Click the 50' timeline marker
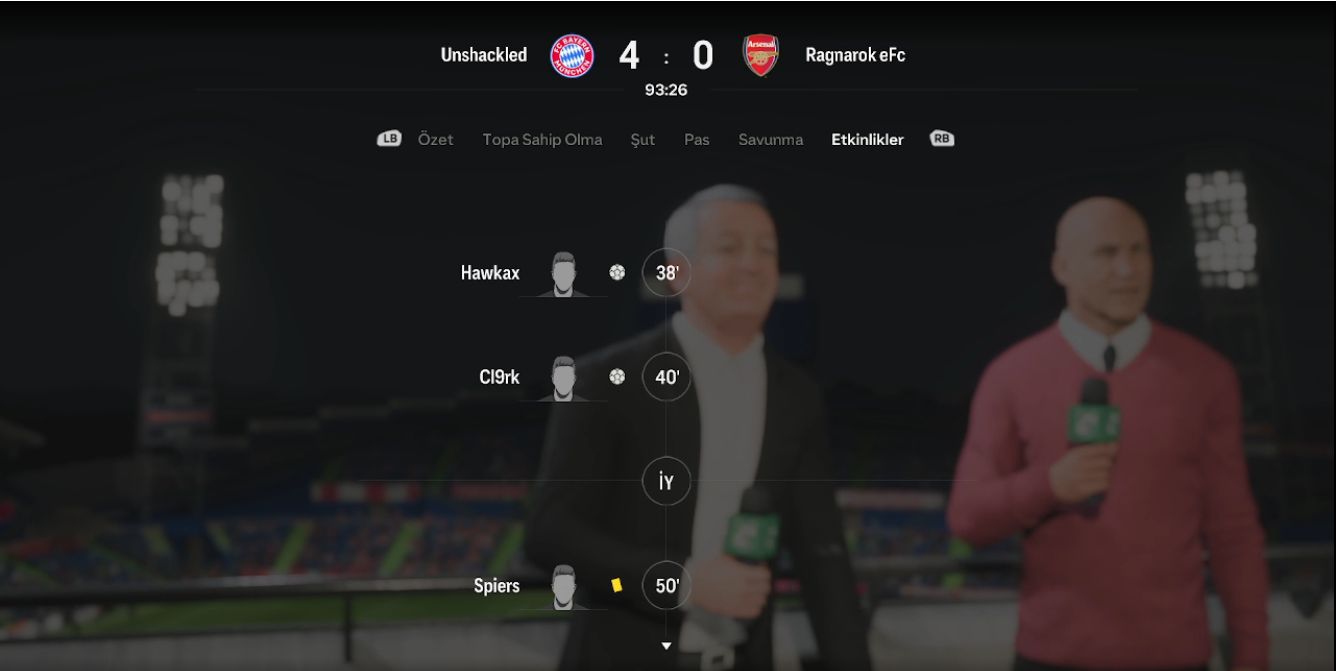The width and height of the screenshot is (1336, 671). (x=667, y=586)
